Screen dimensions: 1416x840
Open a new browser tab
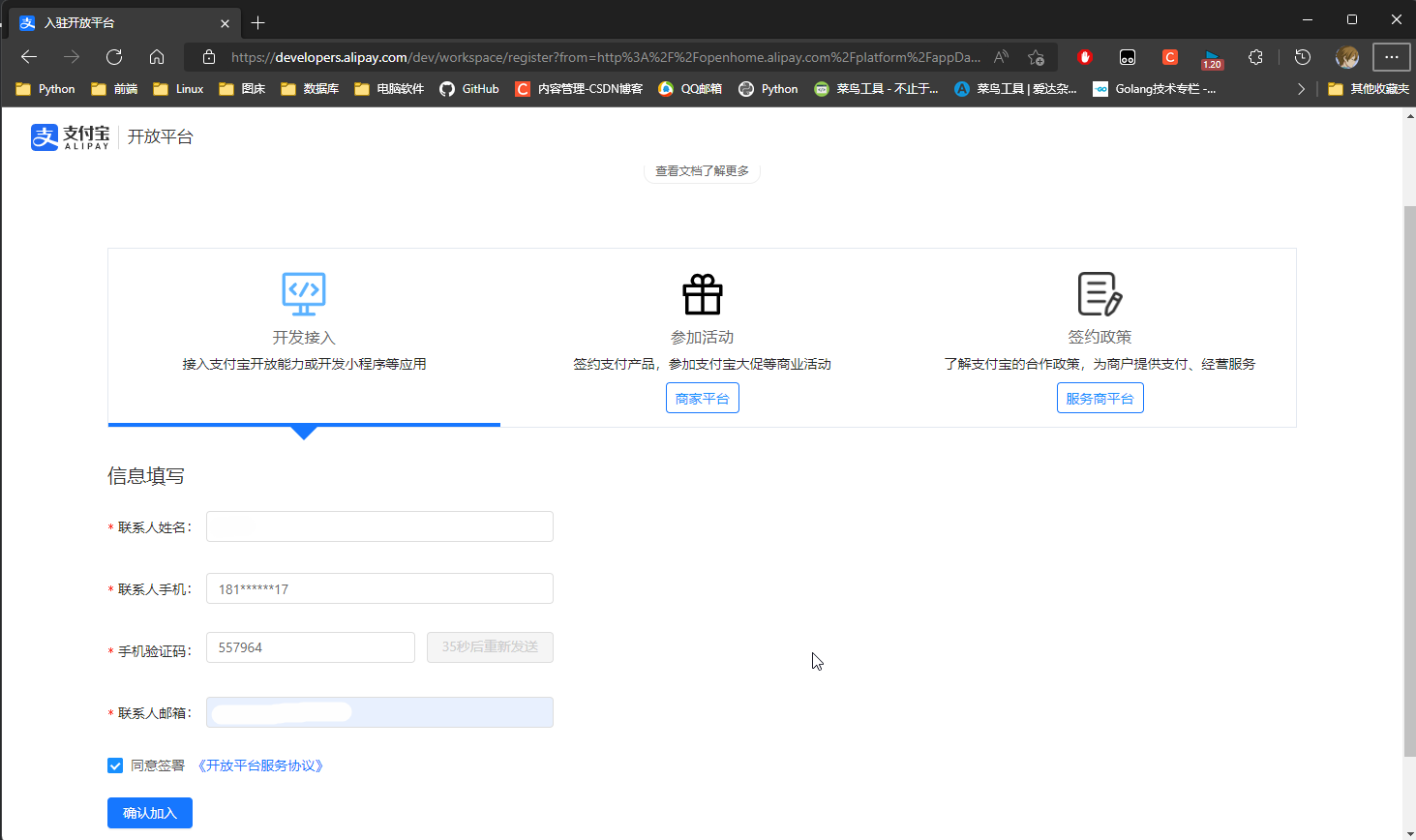pyautogui.click(x=257, y=22)
